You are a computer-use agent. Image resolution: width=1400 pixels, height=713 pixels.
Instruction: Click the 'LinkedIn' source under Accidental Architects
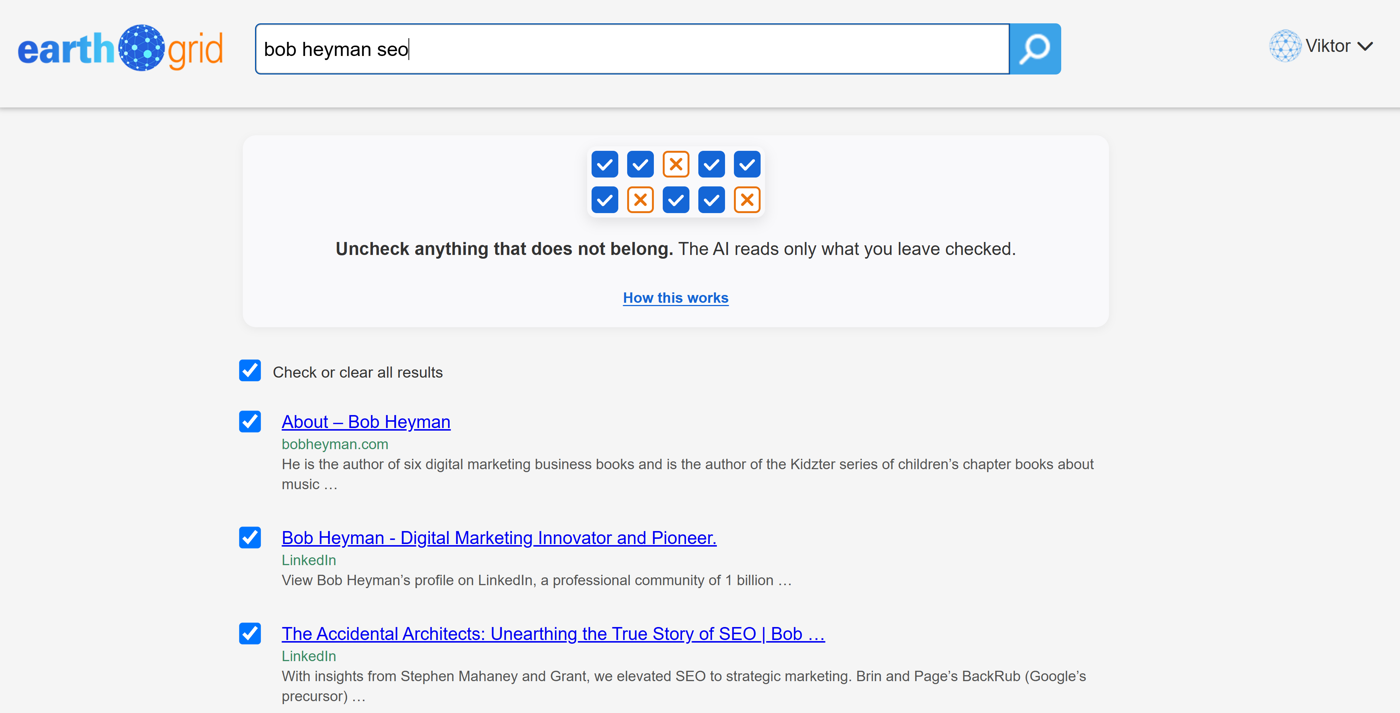click(309, 656)
